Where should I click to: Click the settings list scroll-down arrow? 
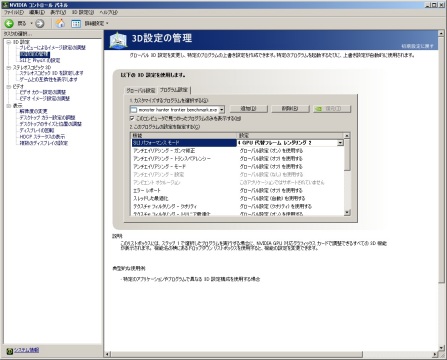[347, 213]
